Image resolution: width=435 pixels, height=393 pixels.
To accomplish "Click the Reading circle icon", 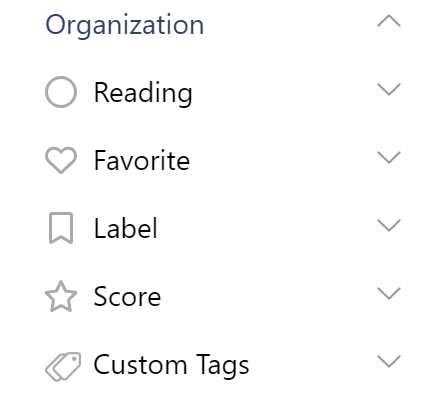I will click(61, 92).
